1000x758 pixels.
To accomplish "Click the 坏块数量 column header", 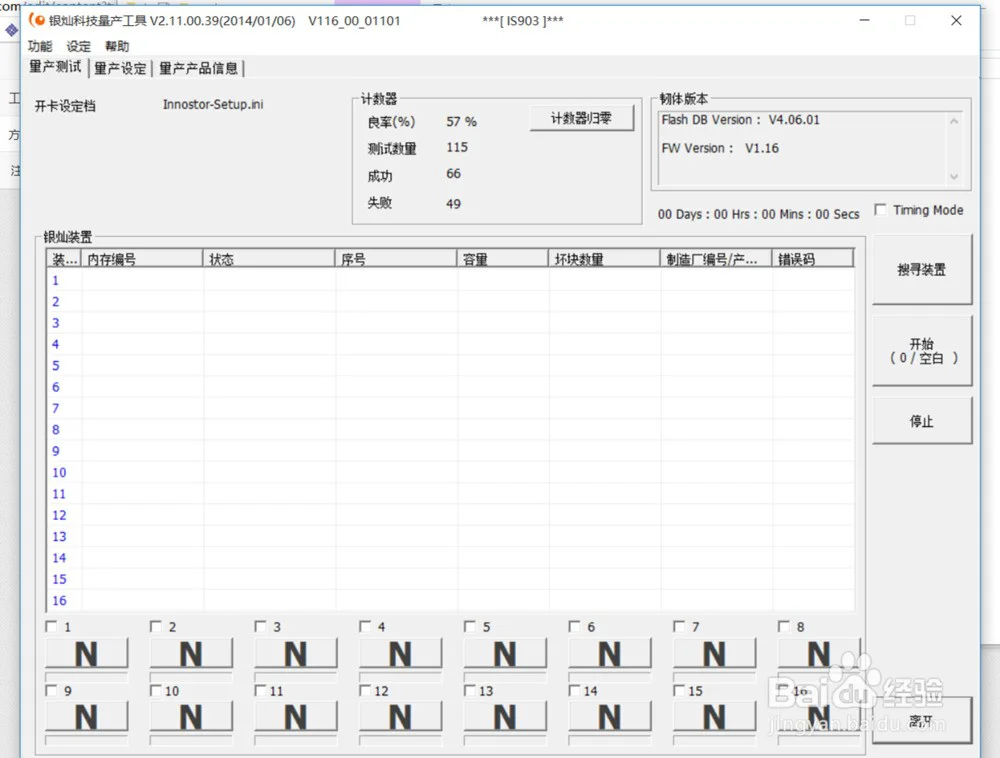I will tap(604, 259).
